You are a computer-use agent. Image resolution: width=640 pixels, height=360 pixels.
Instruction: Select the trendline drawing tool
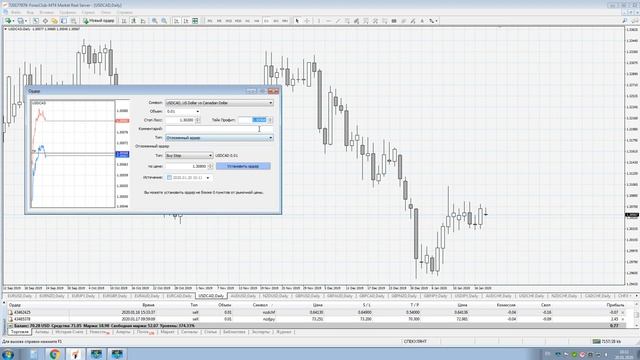tap(338, 21)
